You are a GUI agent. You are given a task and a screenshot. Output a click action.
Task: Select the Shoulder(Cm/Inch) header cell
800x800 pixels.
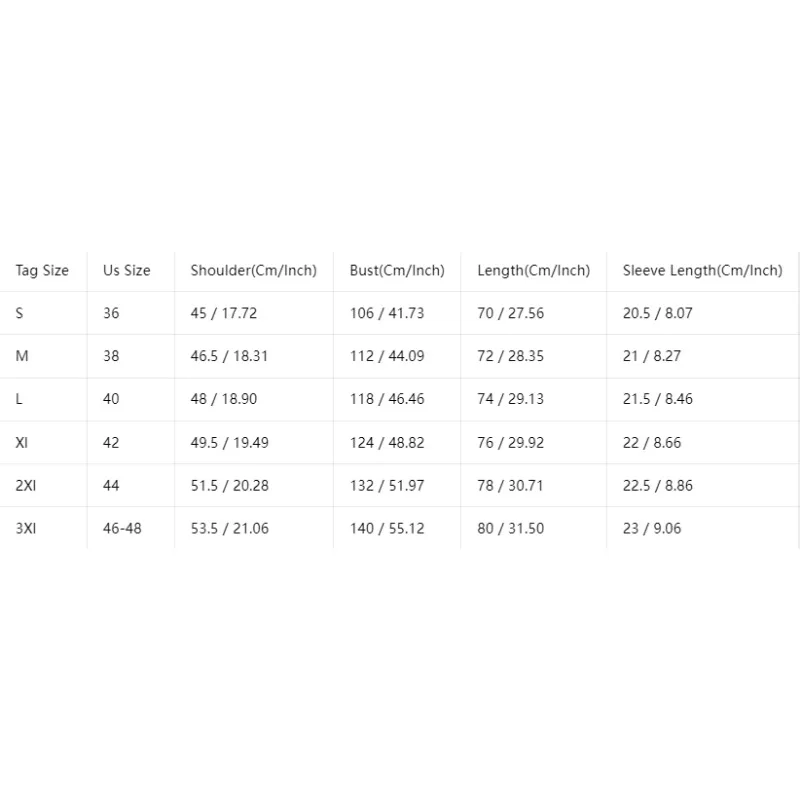coord(254,270)
